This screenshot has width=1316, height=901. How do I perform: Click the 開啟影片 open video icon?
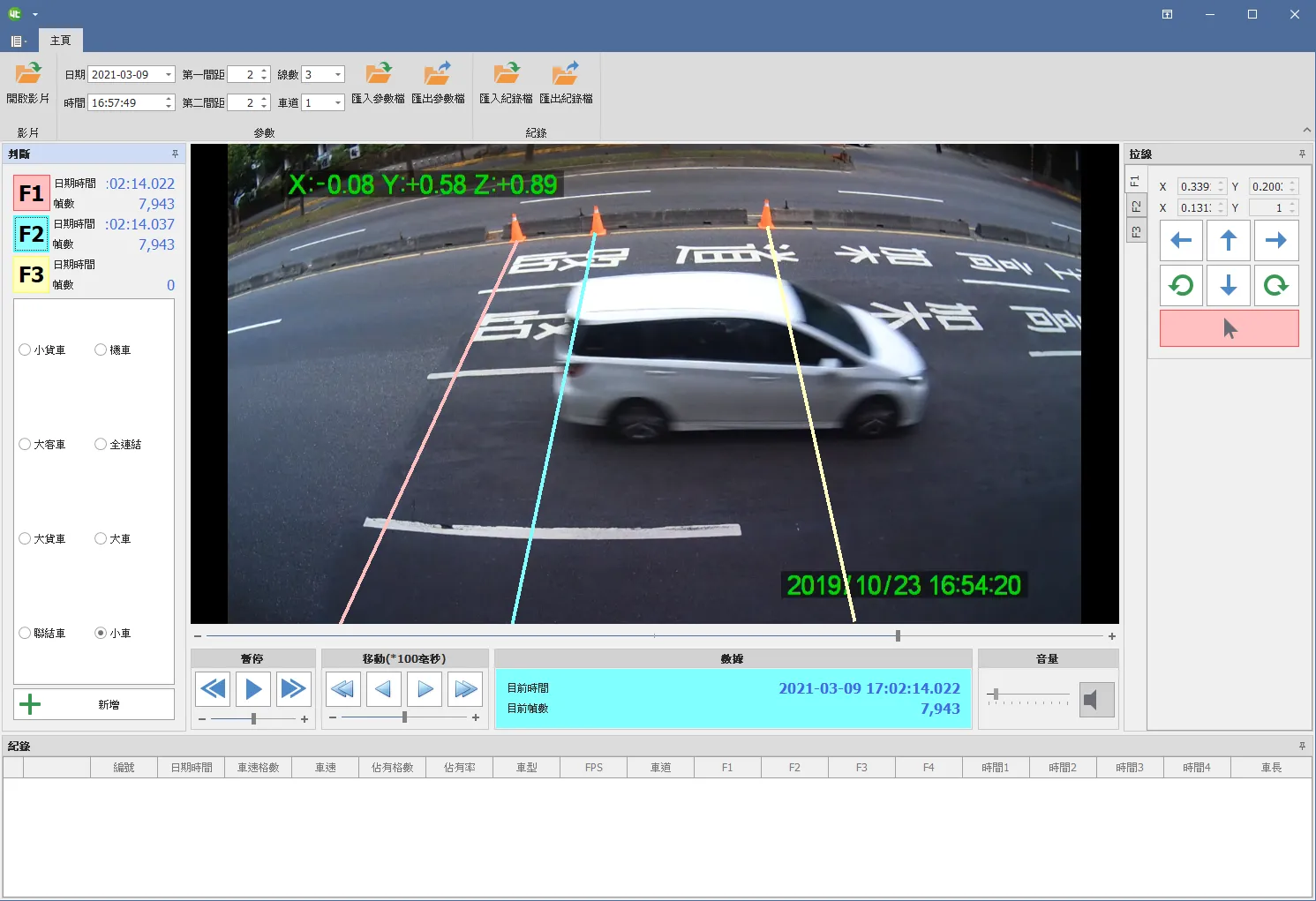pos(27,73)
